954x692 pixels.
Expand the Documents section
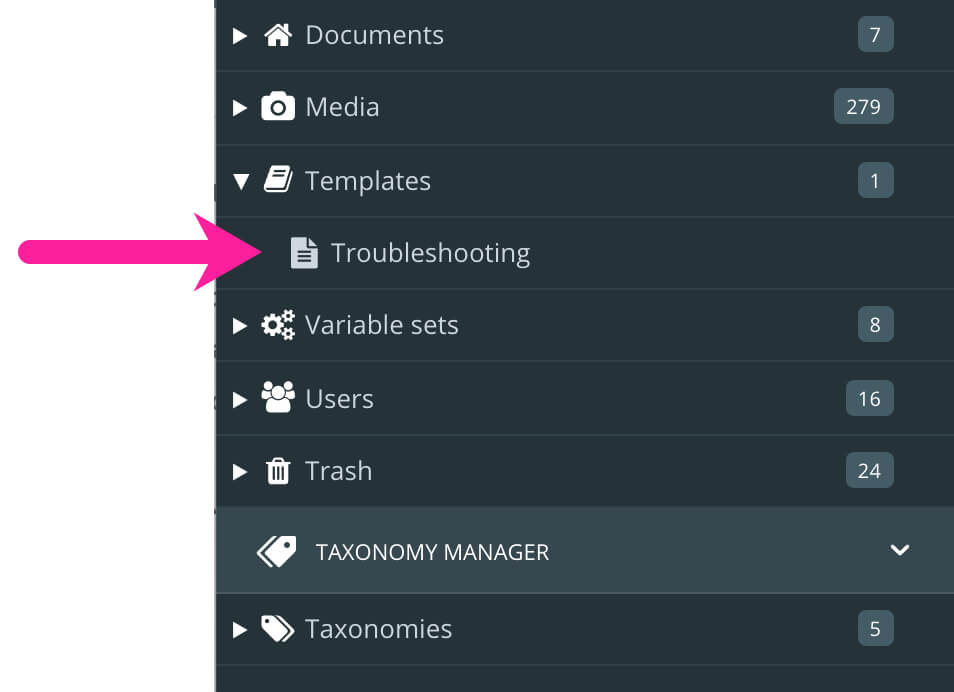point(240,34)
